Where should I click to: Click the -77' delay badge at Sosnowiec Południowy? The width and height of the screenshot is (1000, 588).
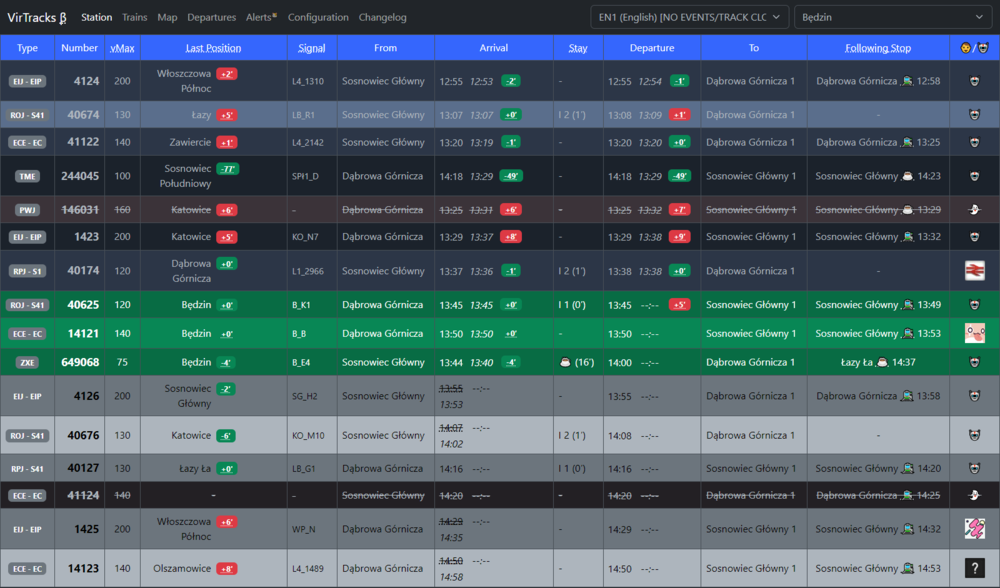[227, 169]
